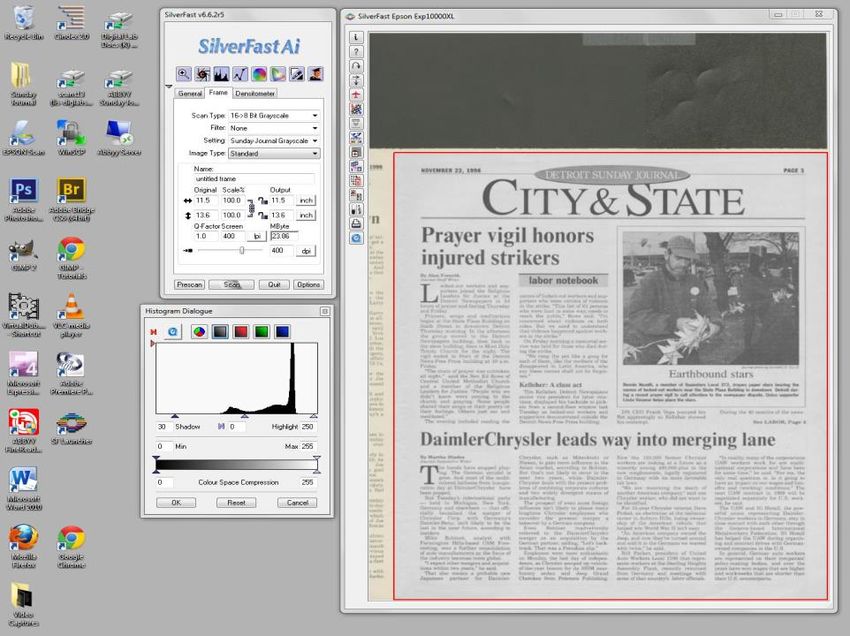
Task: Open the Gradation curve tool
Action: [x=240, y=74]
